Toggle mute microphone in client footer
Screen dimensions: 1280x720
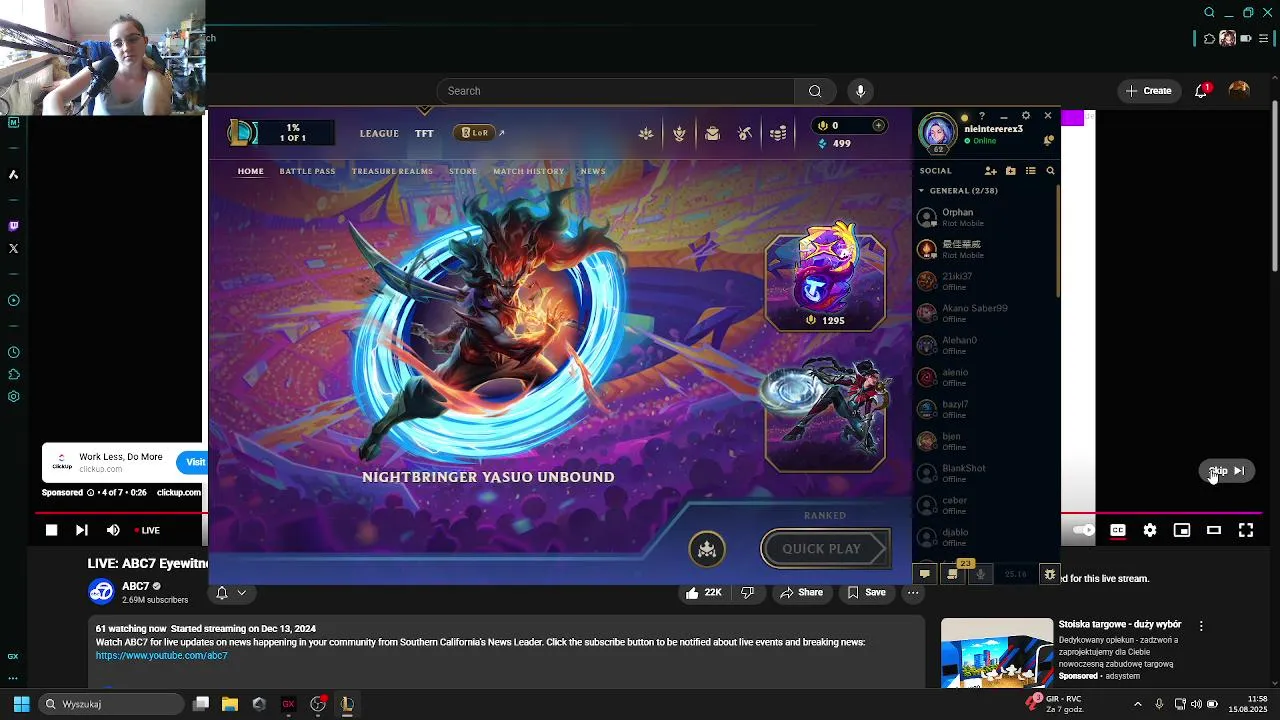pyautogui.click(x=980, y=574)
